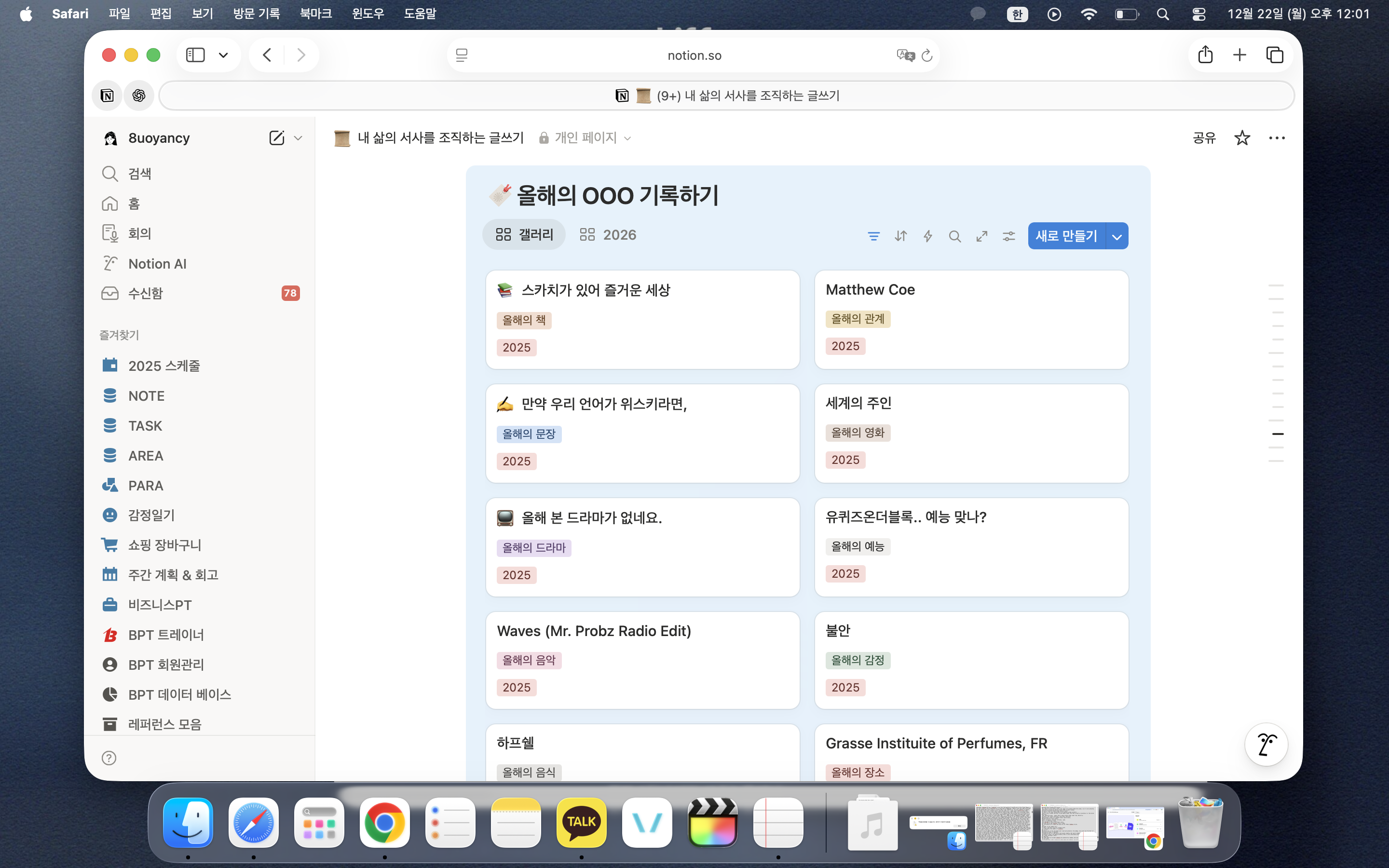Open the view settings sliders icon
This screenshot has height=868, width=1389.
[x=1008, y=236]
